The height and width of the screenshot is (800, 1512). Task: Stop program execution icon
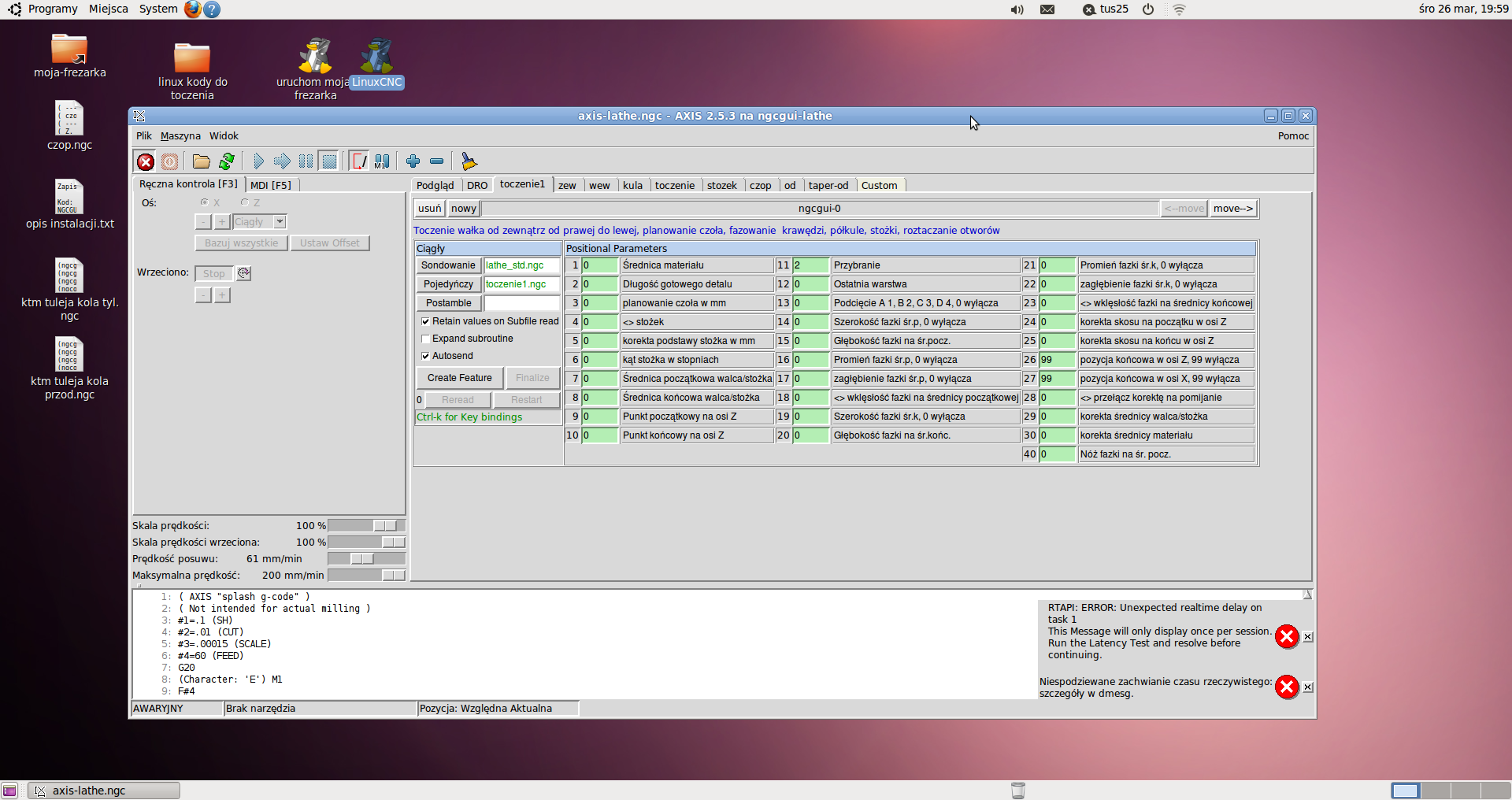point(329,161)
